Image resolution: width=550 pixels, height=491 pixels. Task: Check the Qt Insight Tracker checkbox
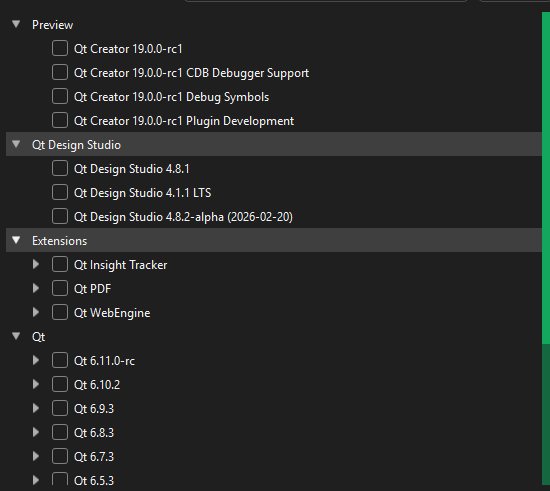coord(60,264)
